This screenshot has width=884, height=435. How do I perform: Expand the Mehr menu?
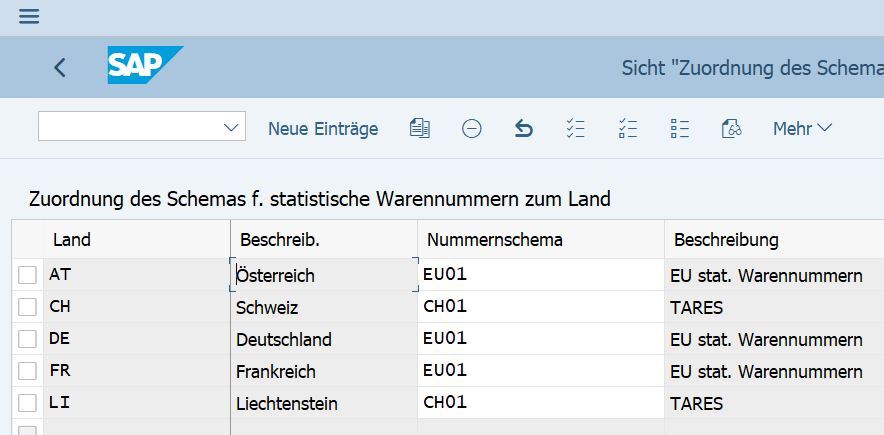click(802, 128)
